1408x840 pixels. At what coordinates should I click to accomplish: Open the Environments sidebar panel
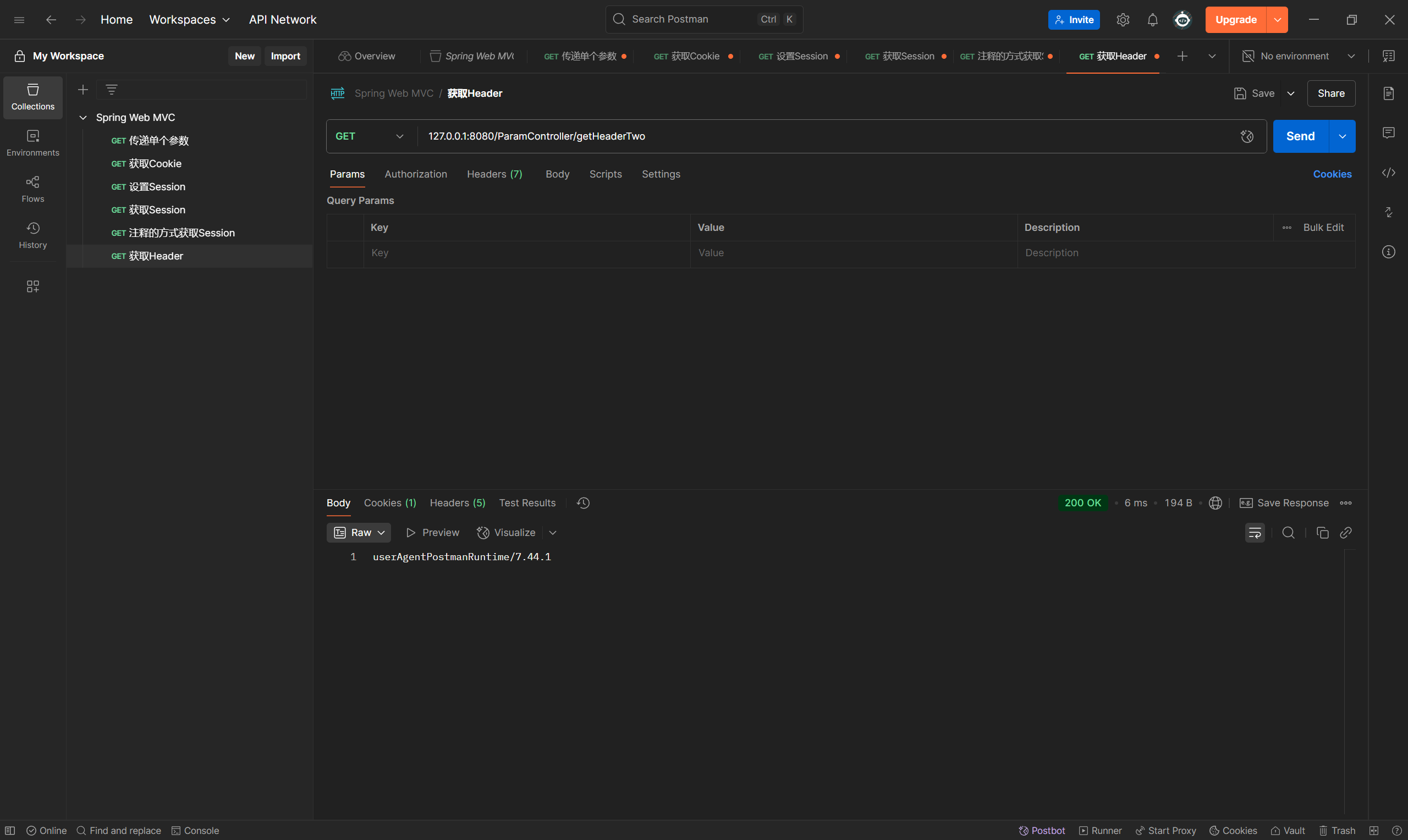point(33,143)
